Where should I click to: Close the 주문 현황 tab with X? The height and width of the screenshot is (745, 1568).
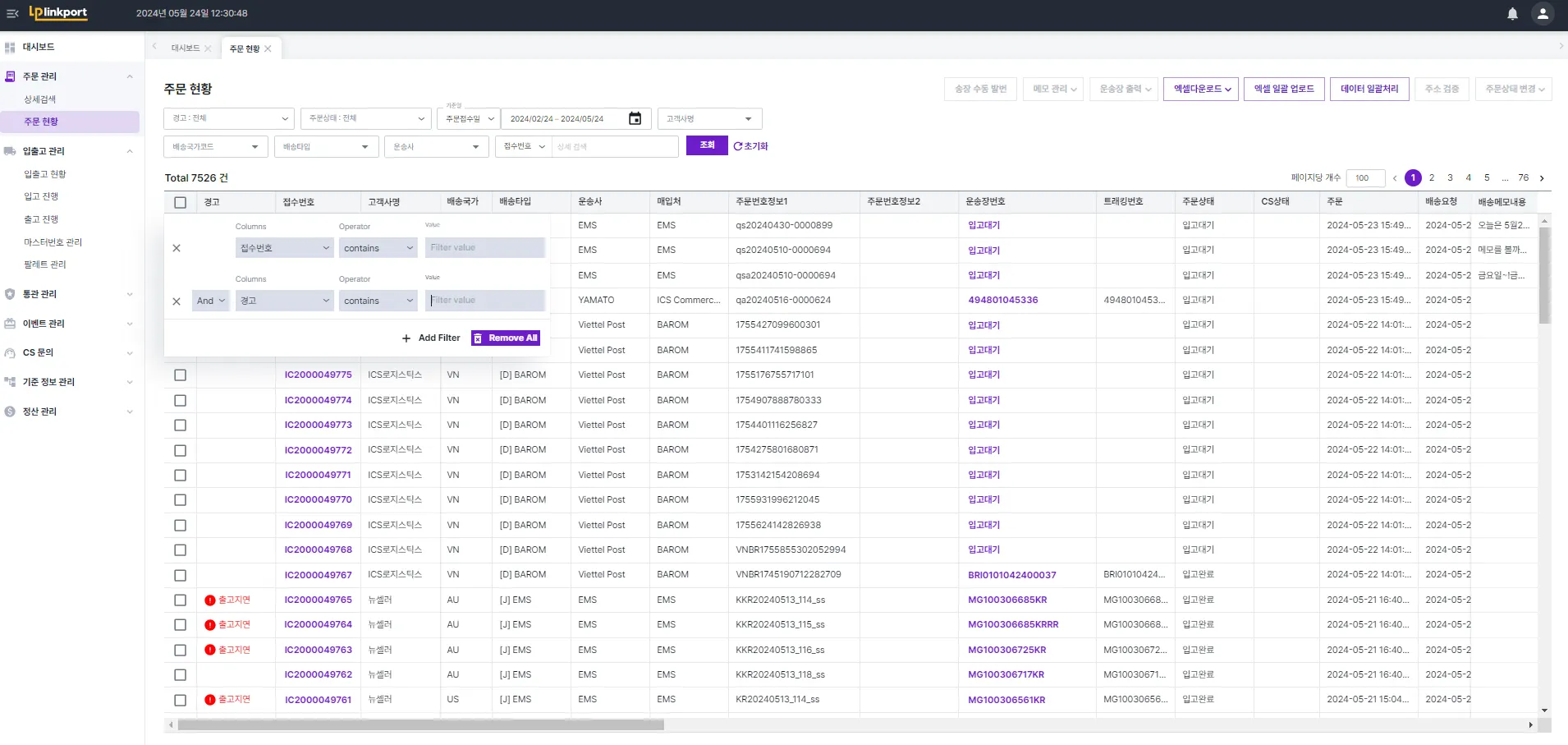[x=268, y=48]
